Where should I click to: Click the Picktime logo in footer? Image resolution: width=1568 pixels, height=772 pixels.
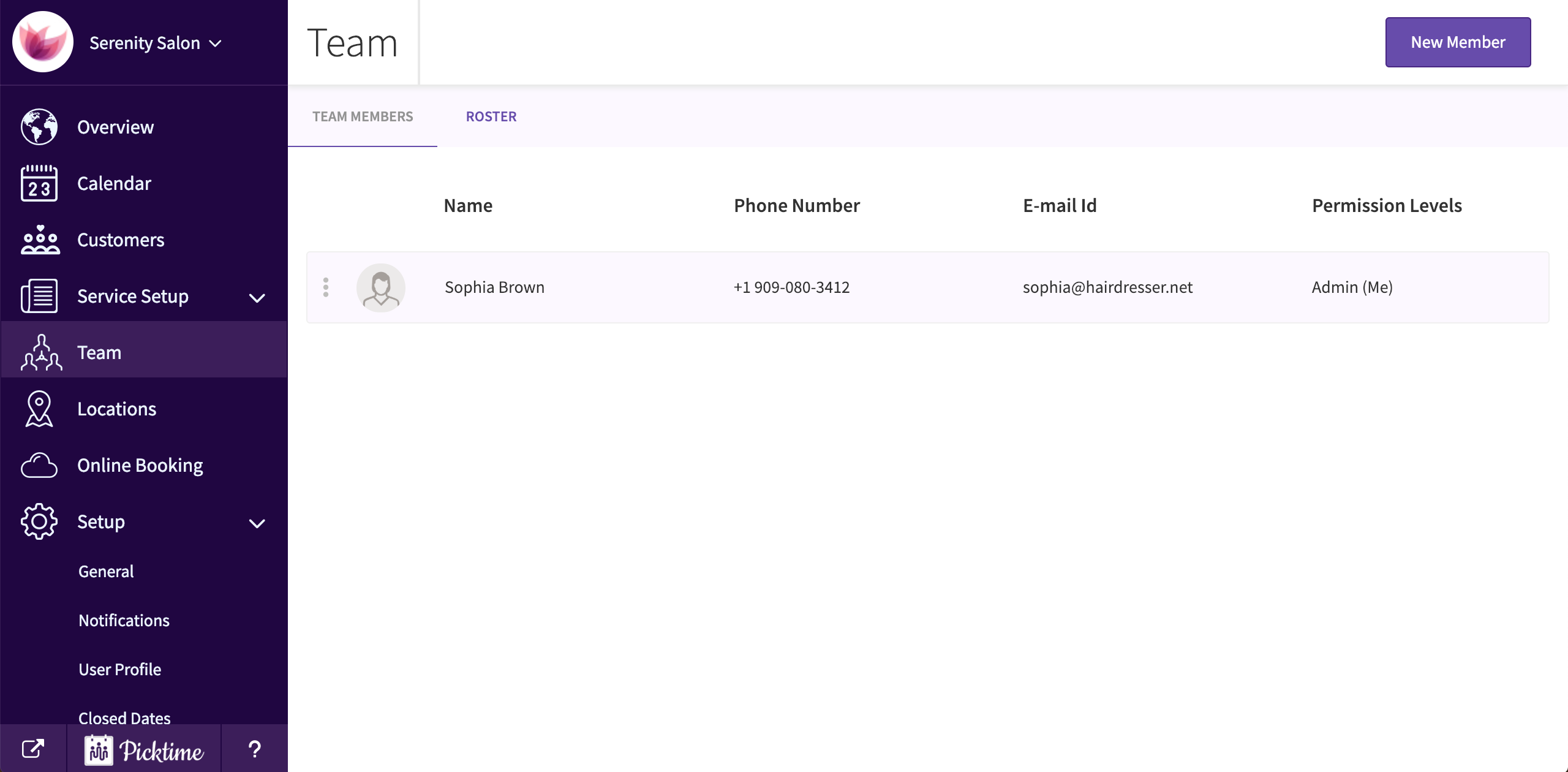pos(145,750)
